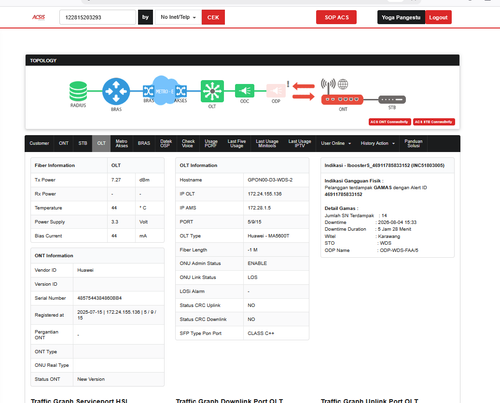This screenshot has height=403, width=500.
Task: Select the green ODC icon
Action: 245,91
